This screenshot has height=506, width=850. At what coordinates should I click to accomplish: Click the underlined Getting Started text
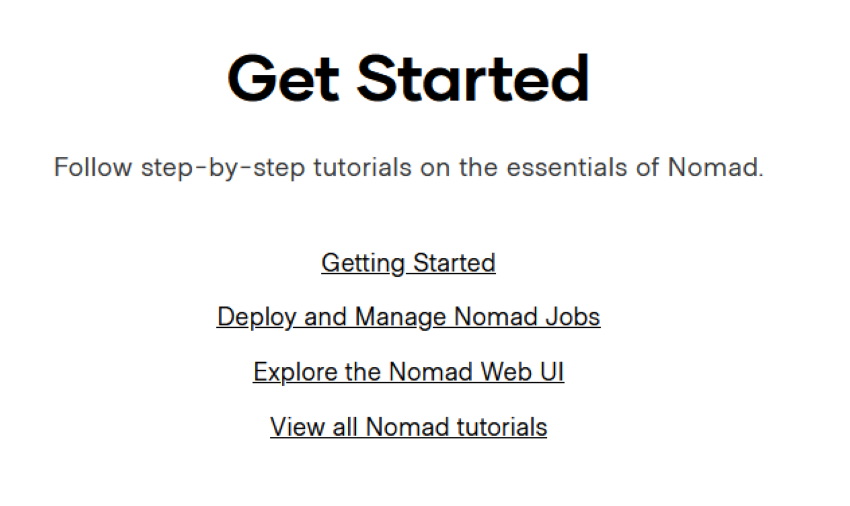click(408, 263)
